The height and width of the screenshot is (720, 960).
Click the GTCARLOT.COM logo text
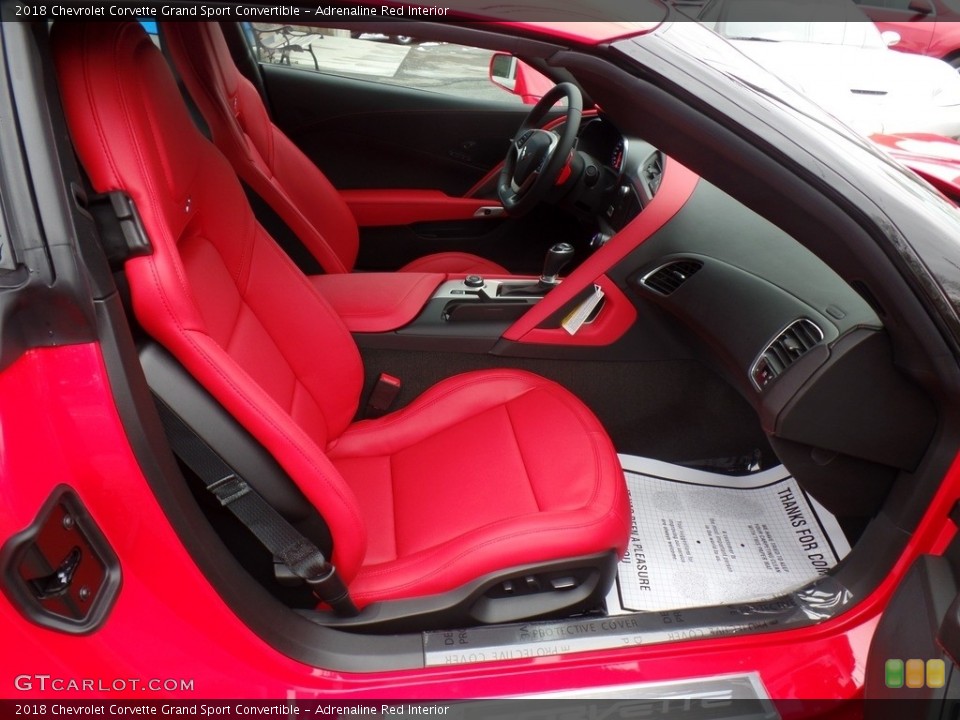coord(104,683)
